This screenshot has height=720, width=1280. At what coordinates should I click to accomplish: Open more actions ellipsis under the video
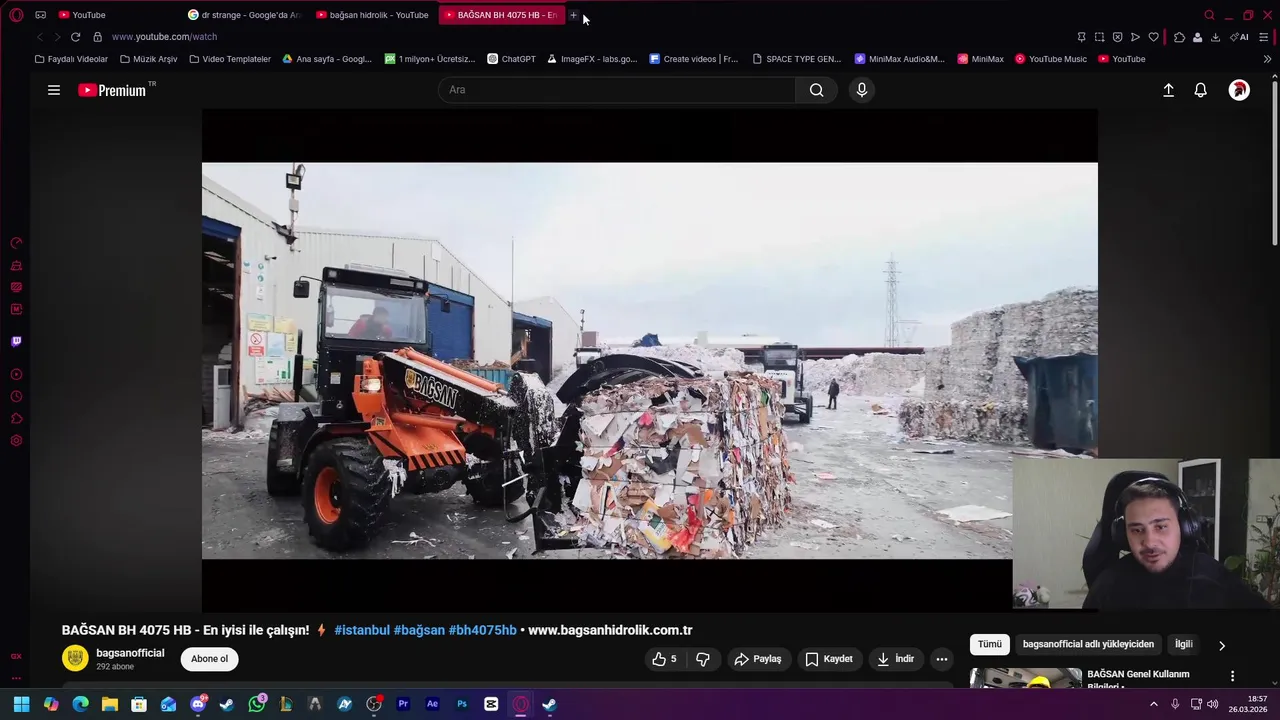[941, 659]
